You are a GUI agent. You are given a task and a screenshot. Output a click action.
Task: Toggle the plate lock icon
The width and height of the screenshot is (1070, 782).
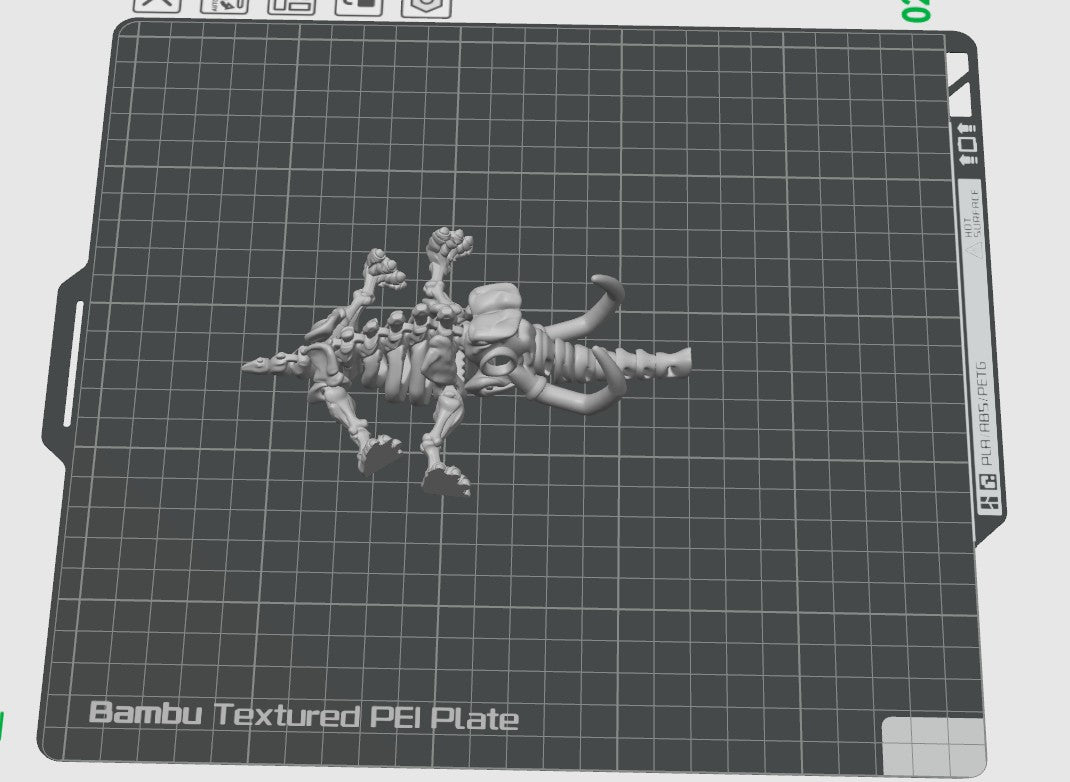358,4
